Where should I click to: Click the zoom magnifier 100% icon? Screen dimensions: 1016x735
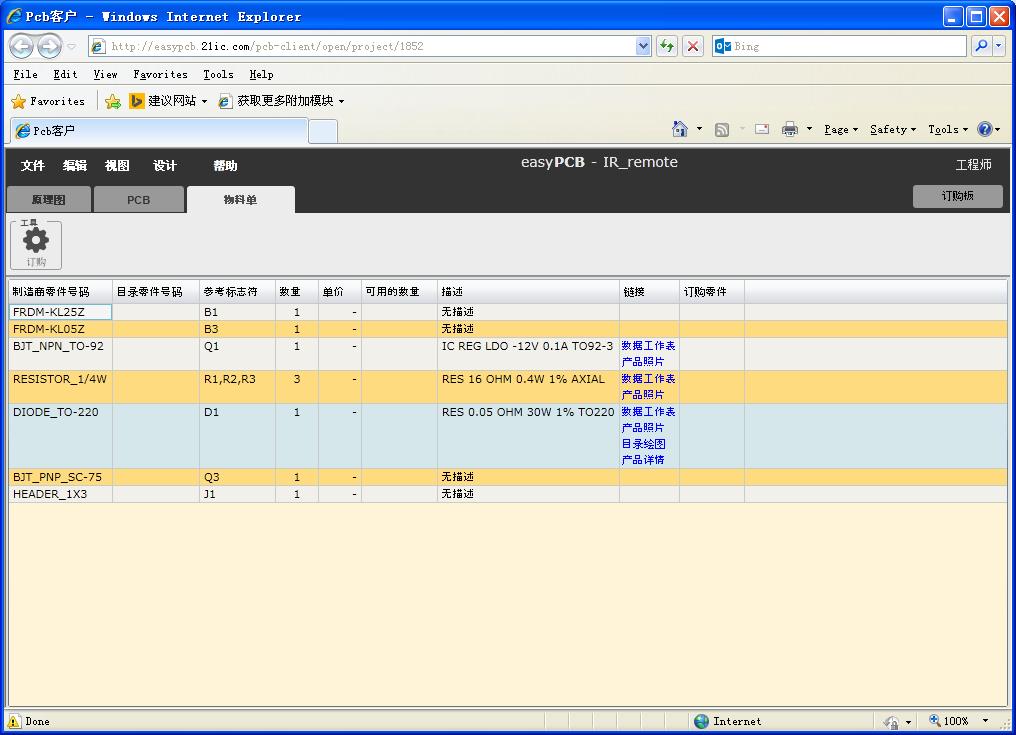point(934,720)
